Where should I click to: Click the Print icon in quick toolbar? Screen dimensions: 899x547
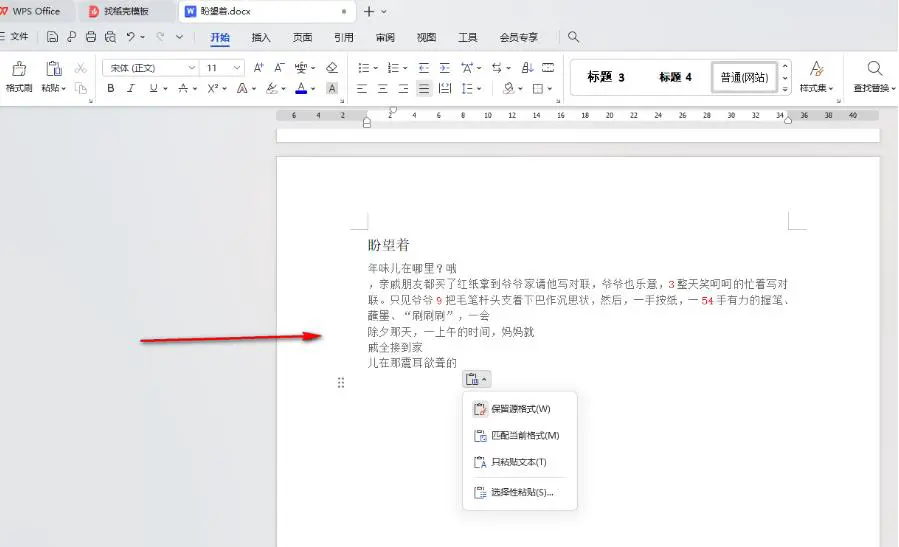[91, 37]
